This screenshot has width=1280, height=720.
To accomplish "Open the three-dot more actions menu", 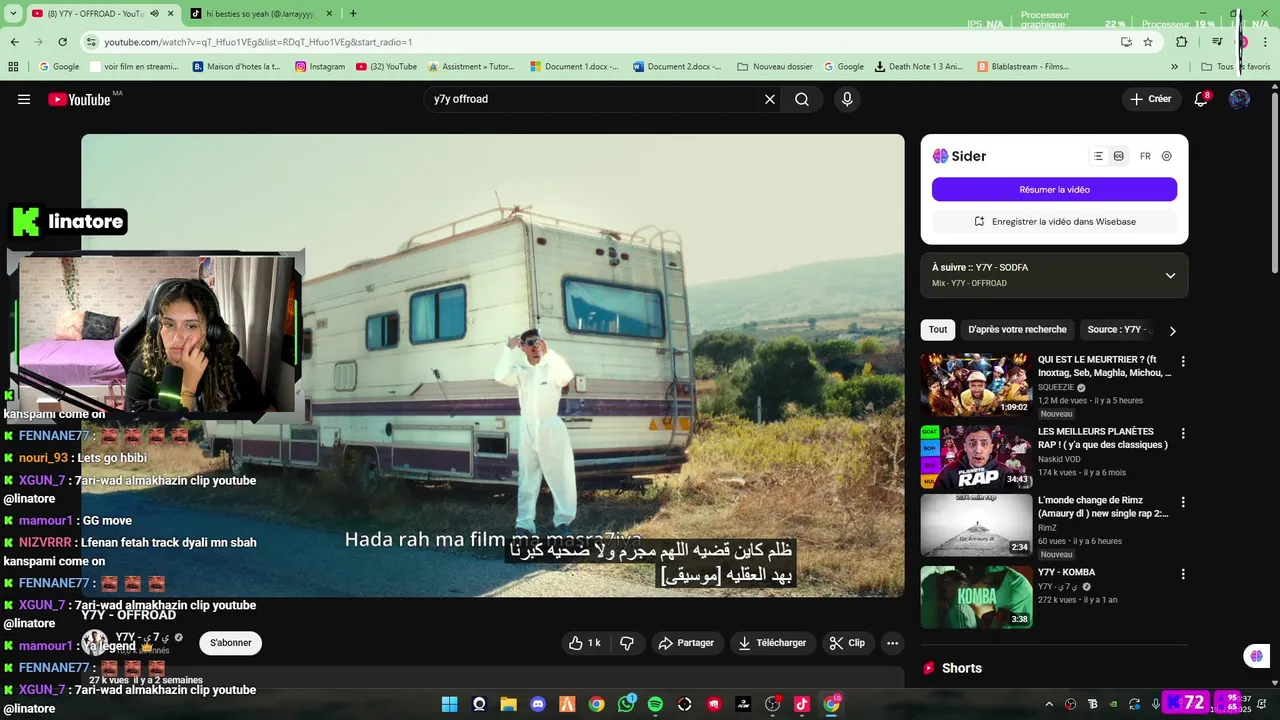I will (x=893, y=643).
